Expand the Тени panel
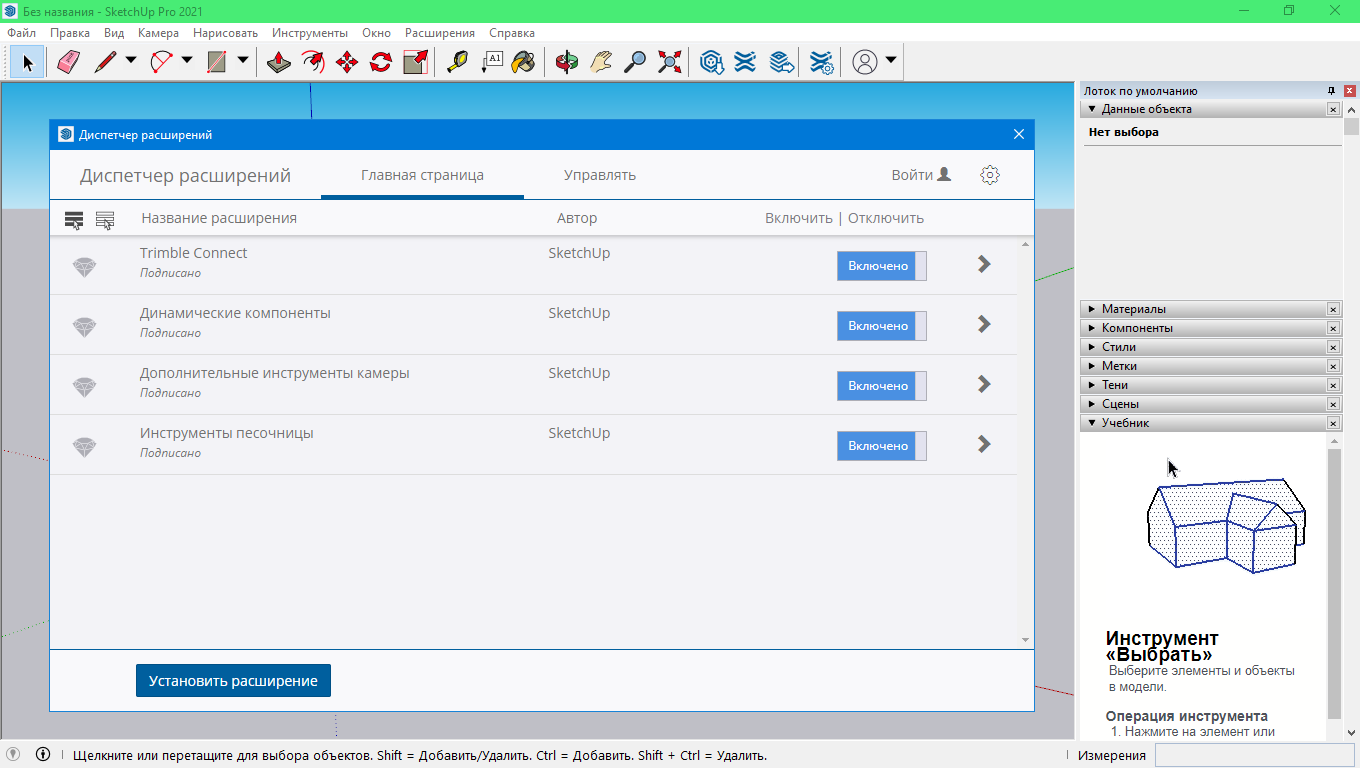 point(1092,385)
